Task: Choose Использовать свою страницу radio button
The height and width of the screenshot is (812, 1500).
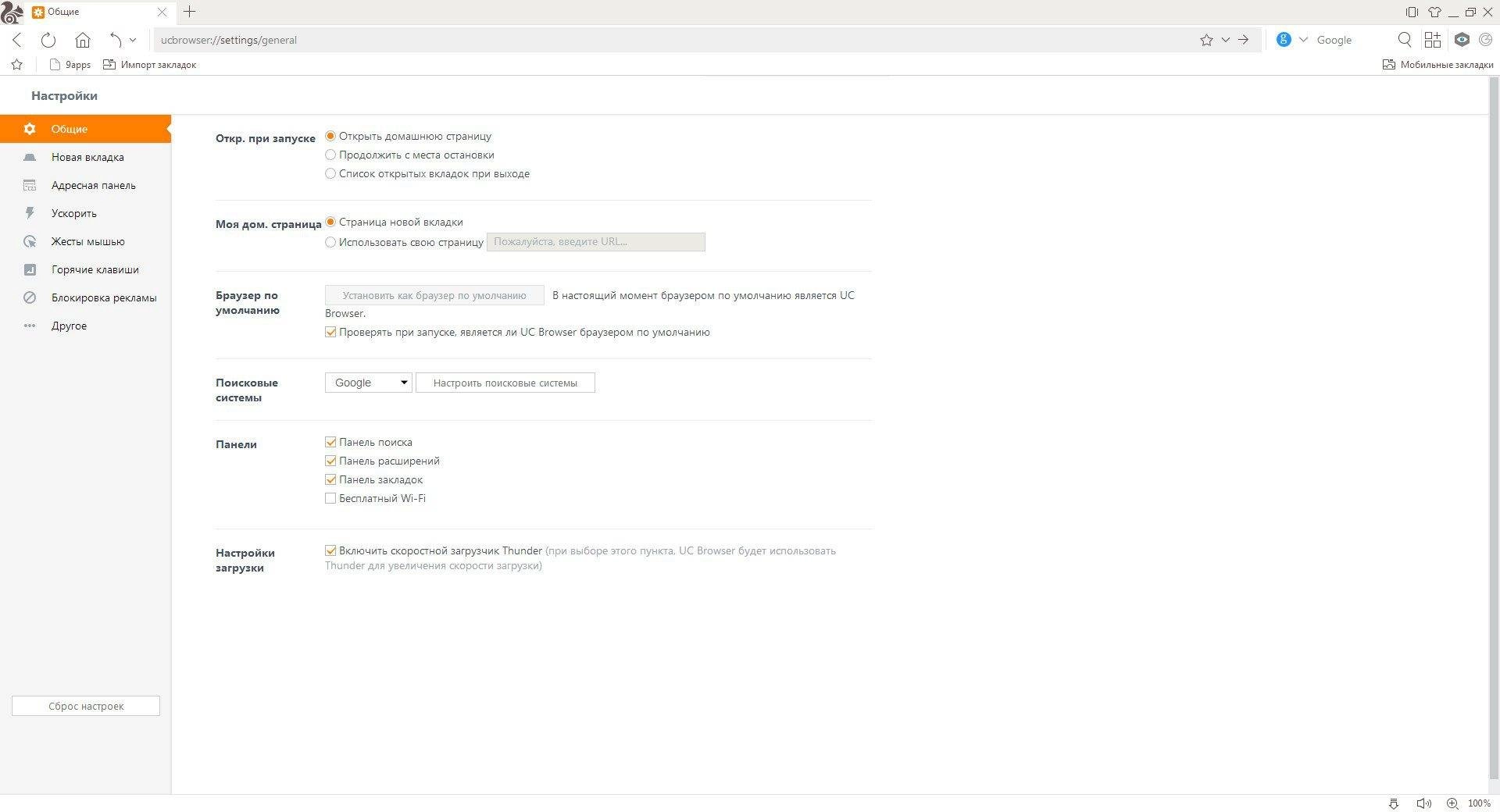Action: [330, 242]
